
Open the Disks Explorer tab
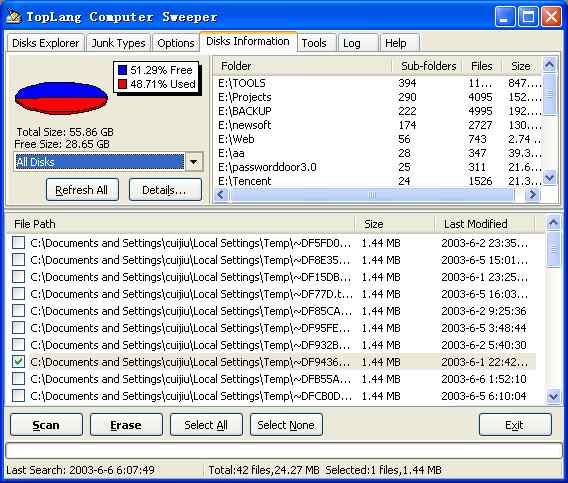point(45,43)
